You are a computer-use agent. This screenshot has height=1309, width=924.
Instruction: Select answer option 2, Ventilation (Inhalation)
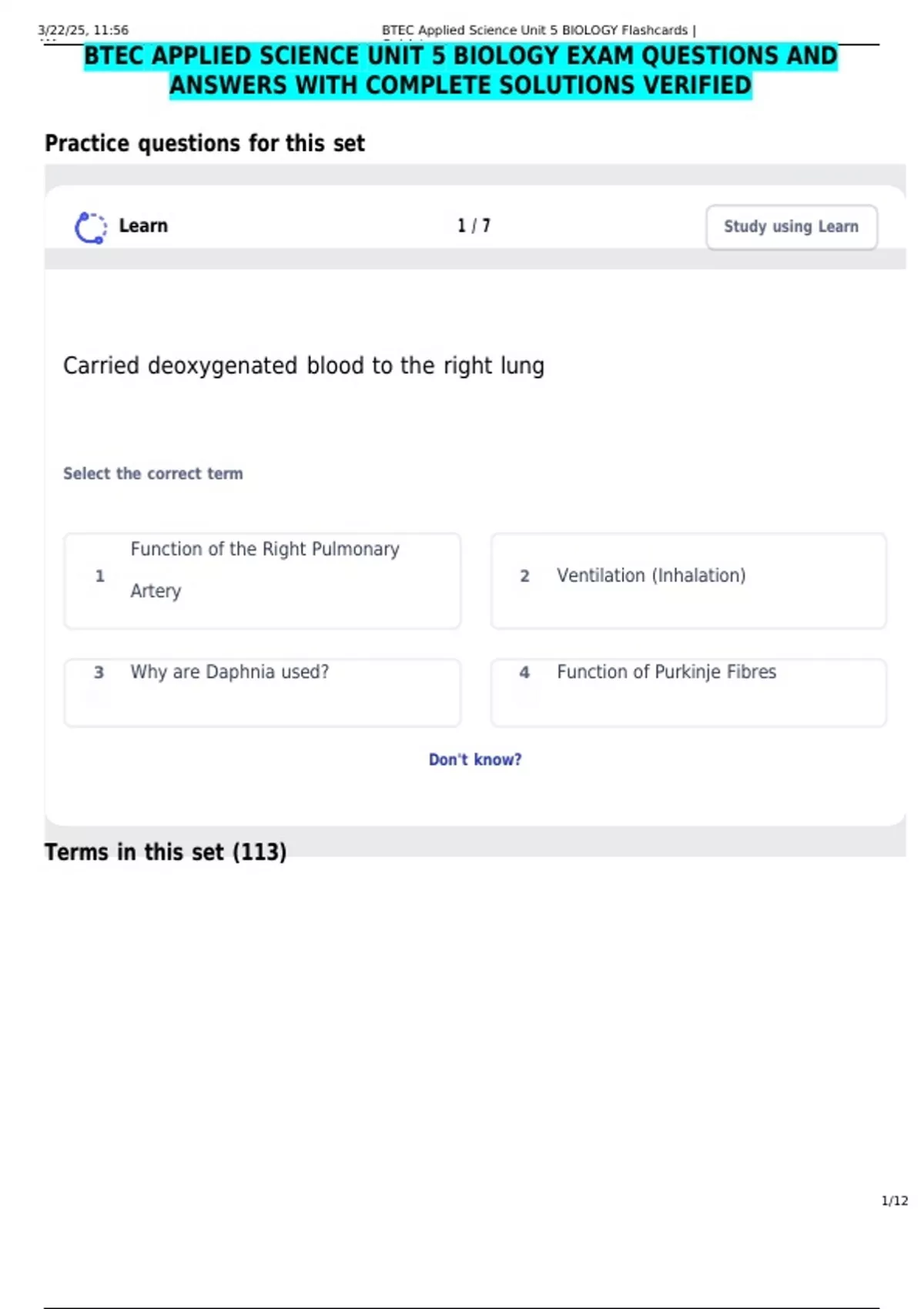pyautogui.click(x=688, y=579)
